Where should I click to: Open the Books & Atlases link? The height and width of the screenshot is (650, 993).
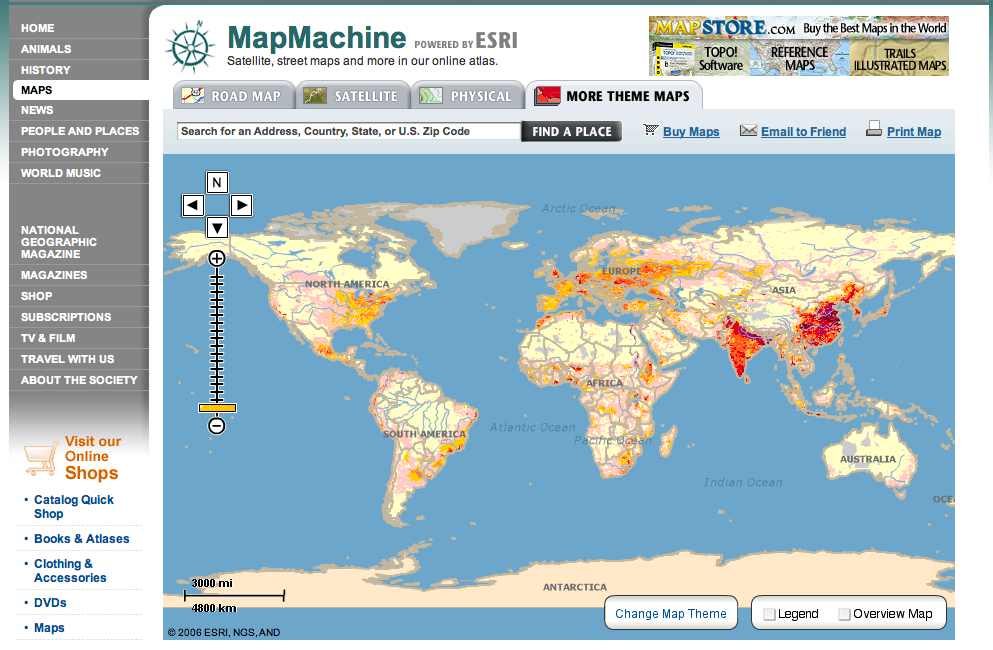tap(82, 539)
